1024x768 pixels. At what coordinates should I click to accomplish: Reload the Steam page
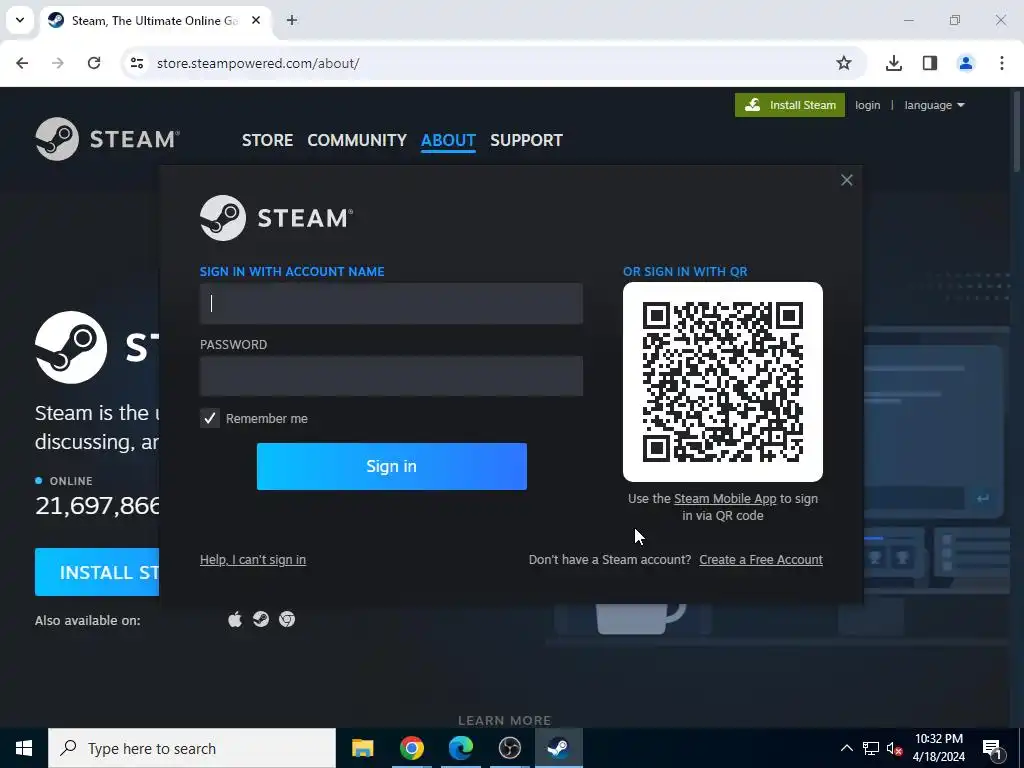tap(94, 63)
